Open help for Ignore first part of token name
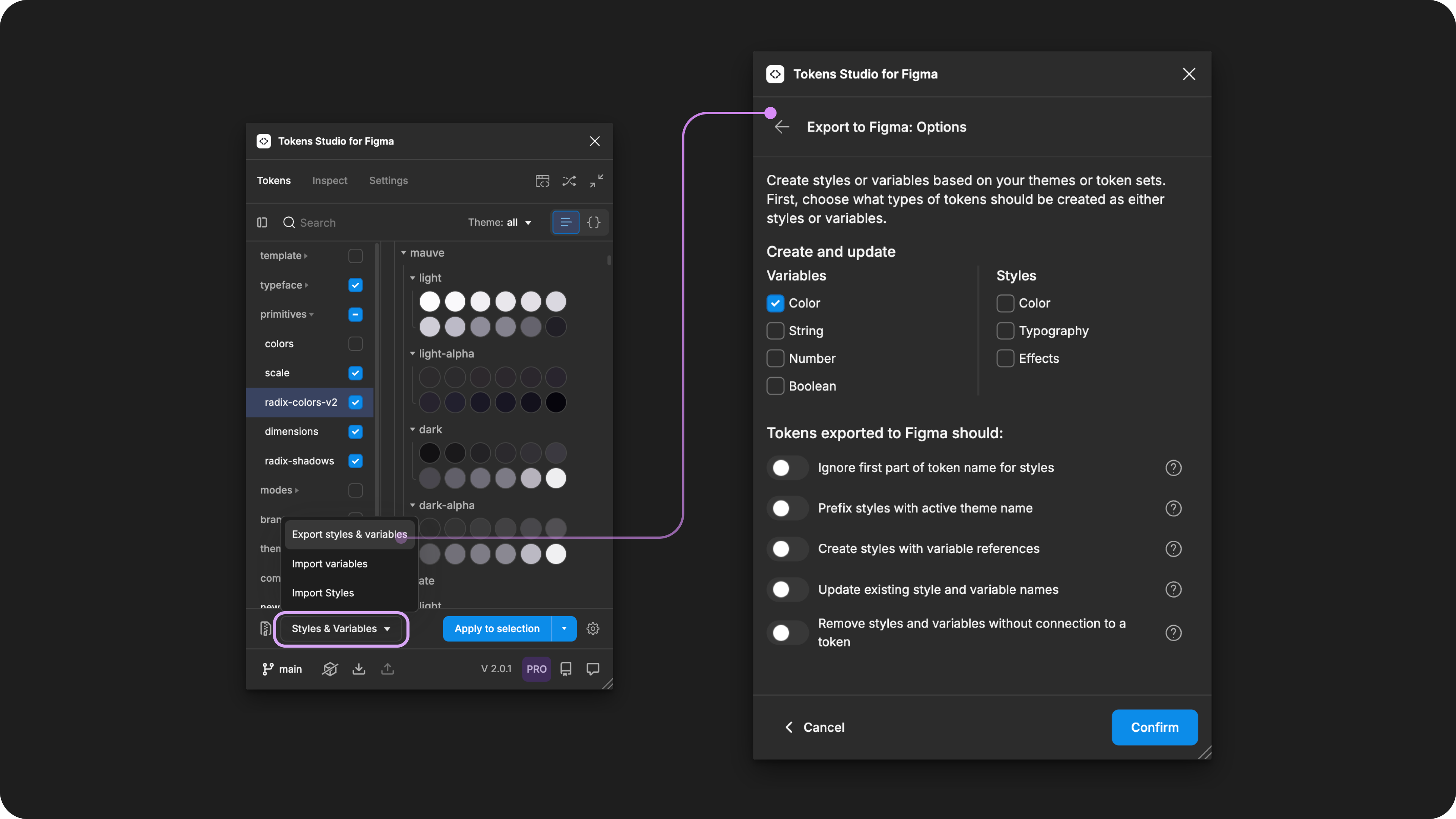The image size is (1456, 819). [1174, 468]
